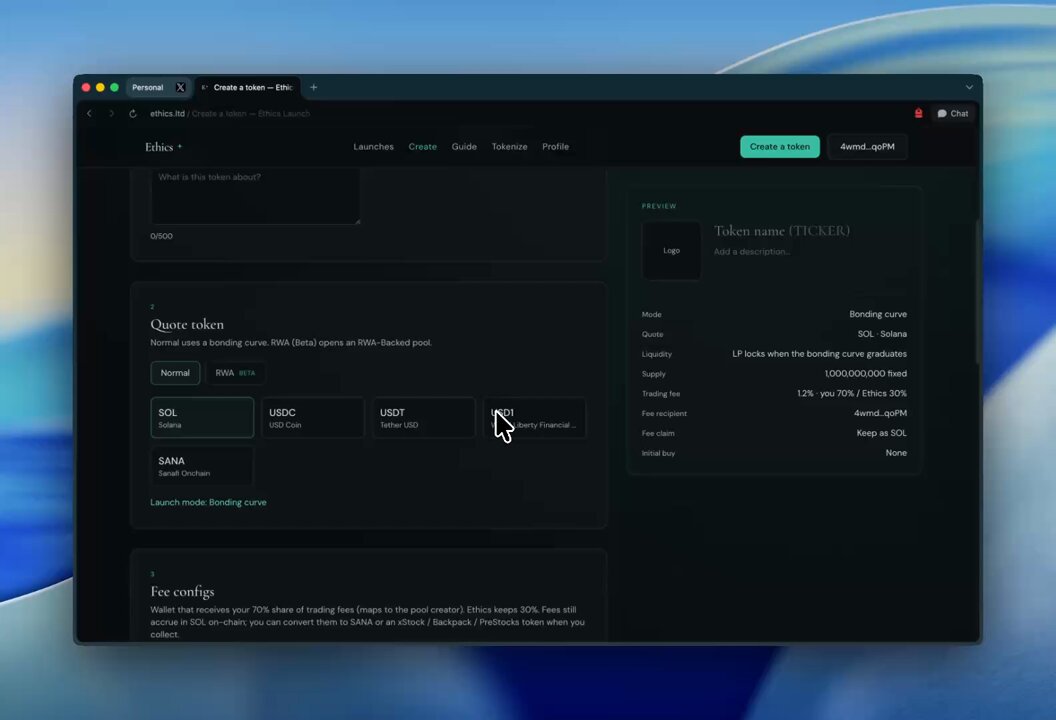Select SANA quote token option

pyautogui.click(x=202, y=466)
